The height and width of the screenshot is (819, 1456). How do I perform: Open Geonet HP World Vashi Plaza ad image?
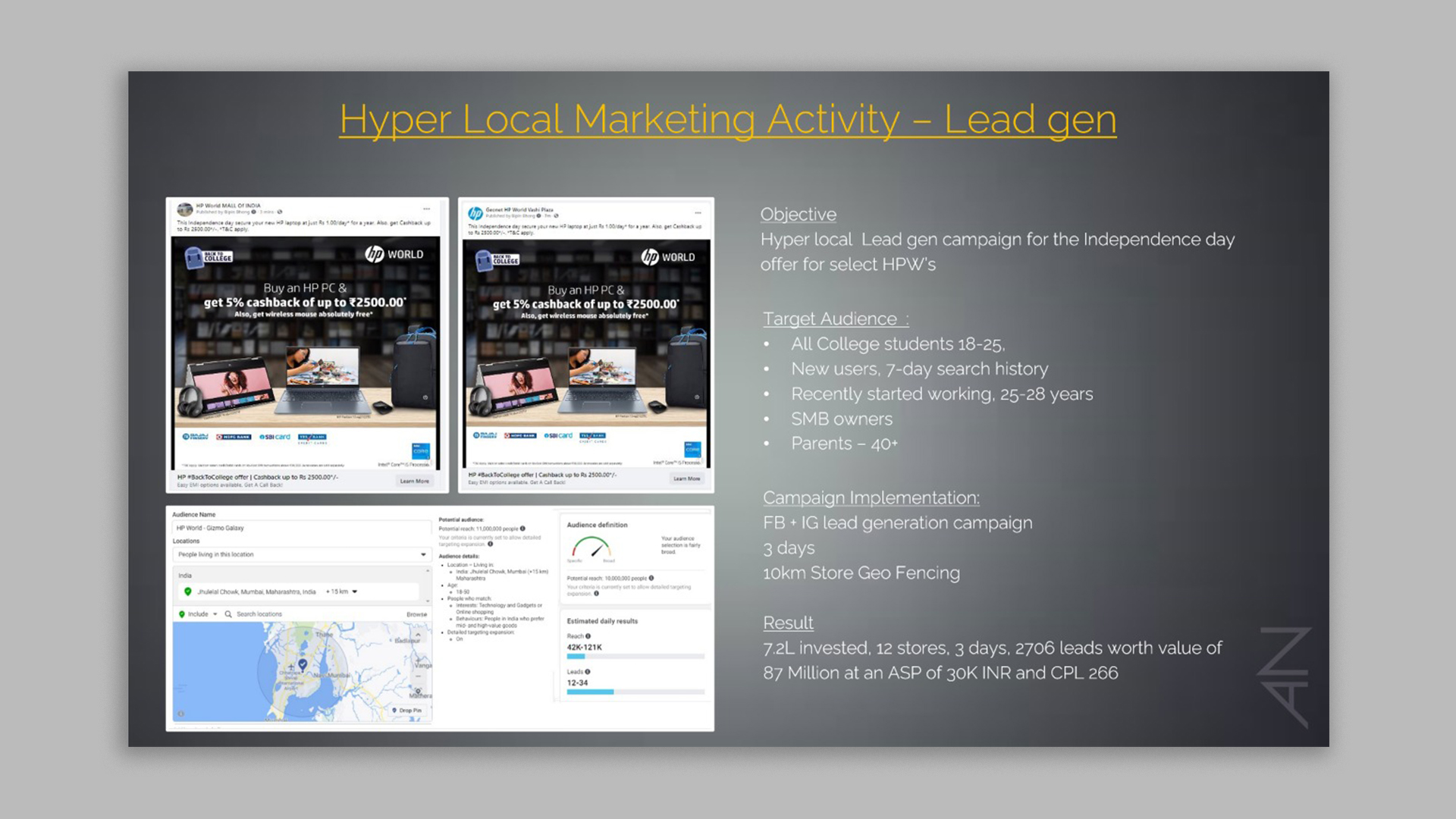[586, 354]
